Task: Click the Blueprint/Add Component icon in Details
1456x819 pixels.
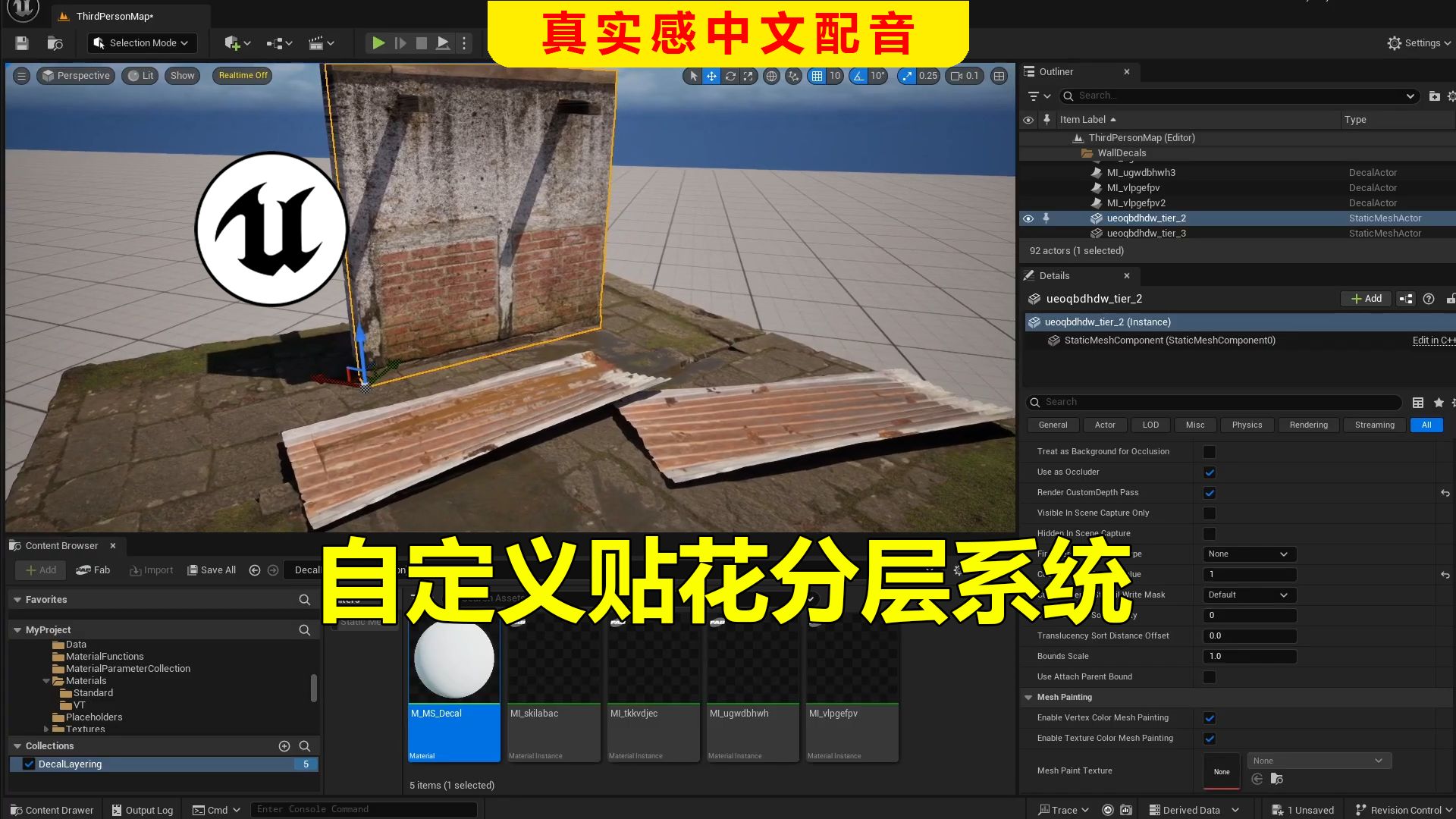Action: click(1406, 299)
